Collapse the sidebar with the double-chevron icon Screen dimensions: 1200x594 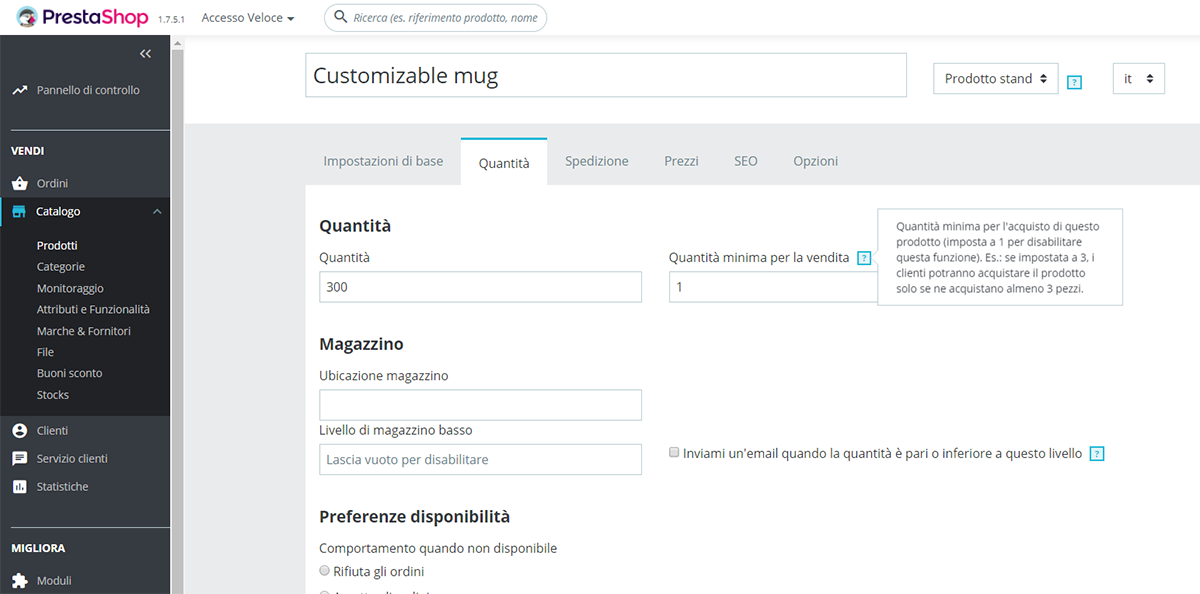[145, 53]
